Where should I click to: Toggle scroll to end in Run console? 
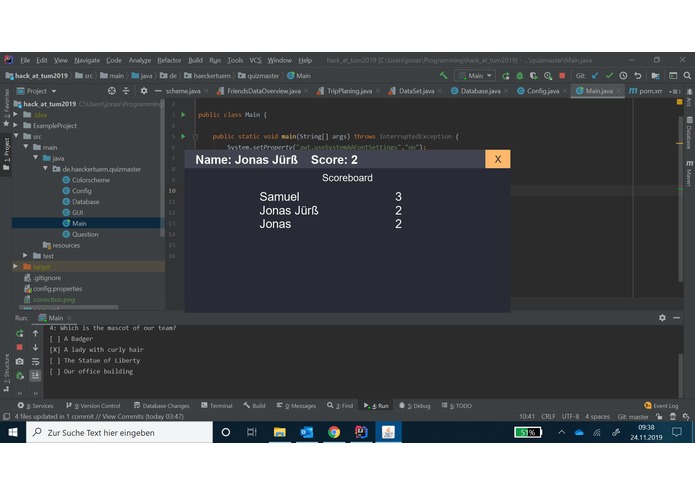(x=35, y=376)
